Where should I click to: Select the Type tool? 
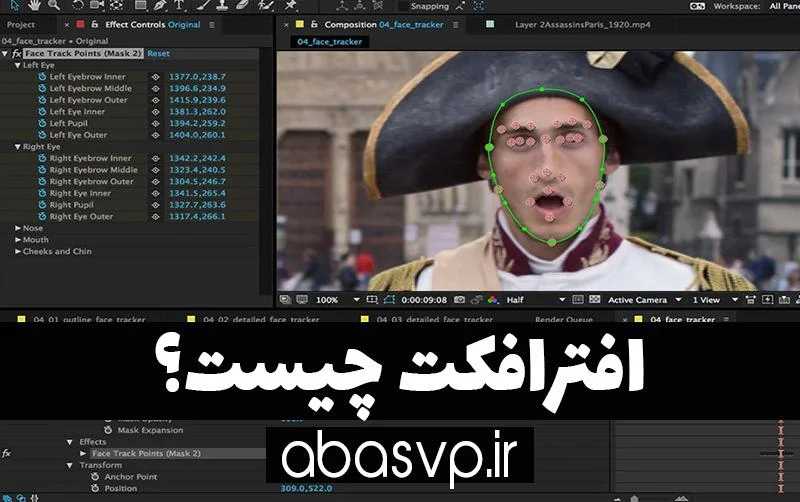click(x=179, y=5)
